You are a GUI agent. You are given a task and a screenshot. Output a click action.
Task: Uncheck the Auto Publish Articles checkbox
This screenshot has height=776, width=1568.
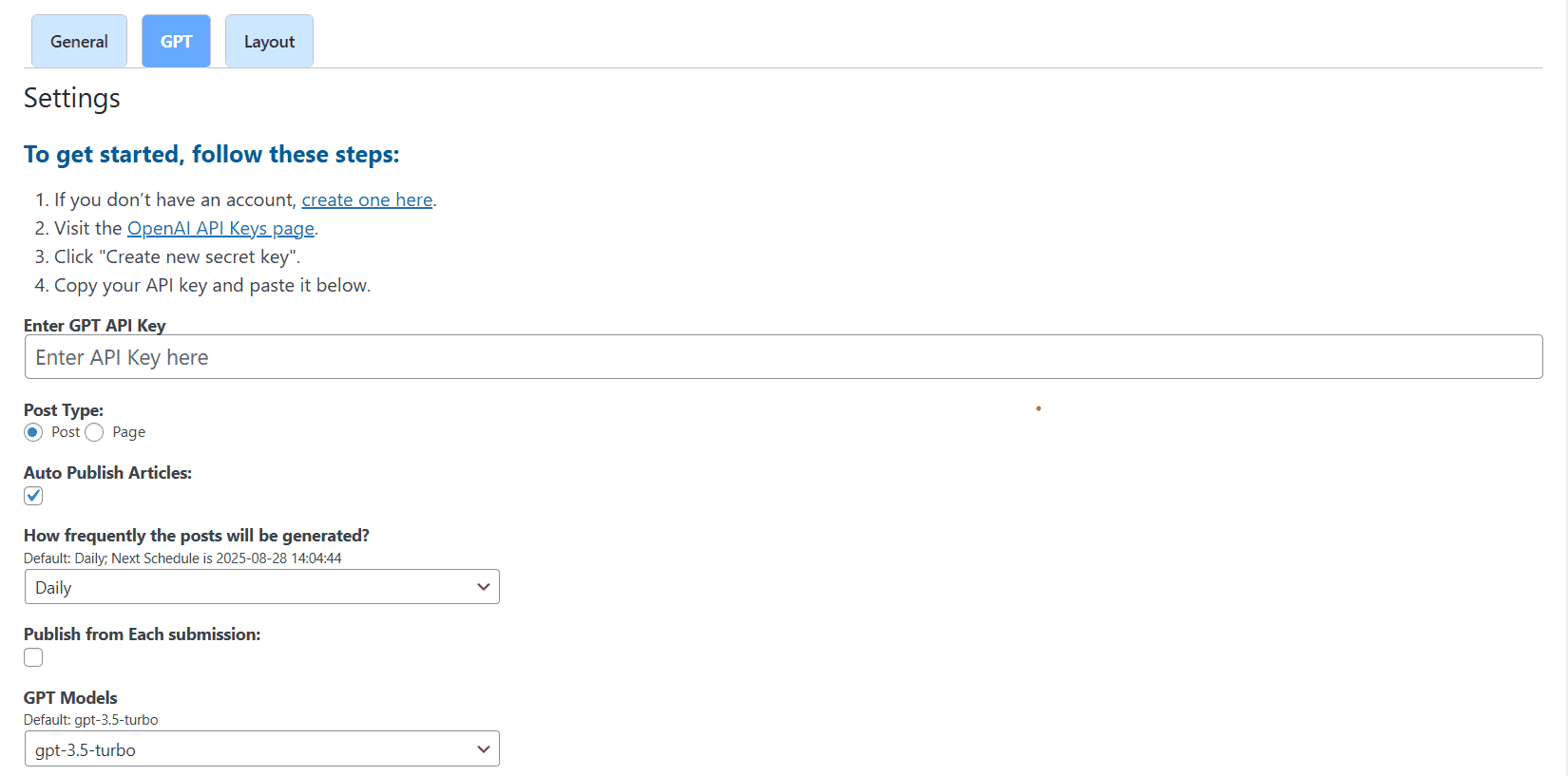point(33,496)
